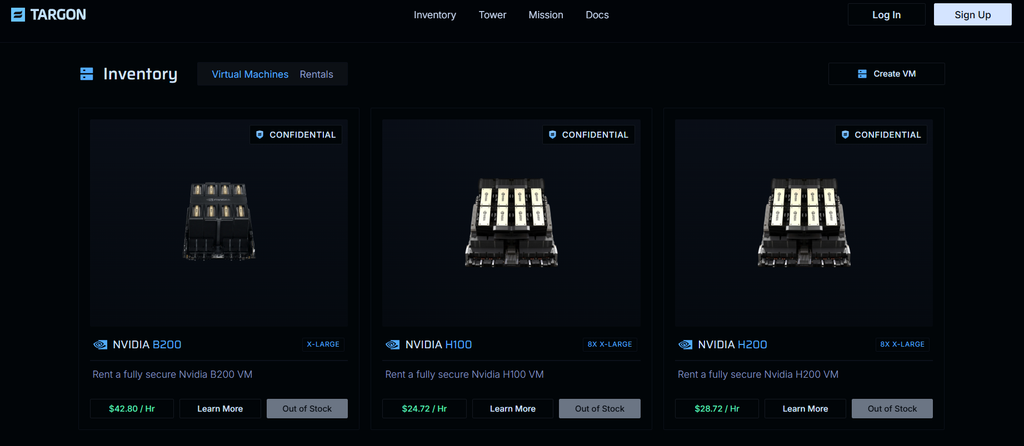The width and height of the screenshot is (1024, 446).
Task: Click the NVIDIA H200 title
Action: [x=733, y=345]
